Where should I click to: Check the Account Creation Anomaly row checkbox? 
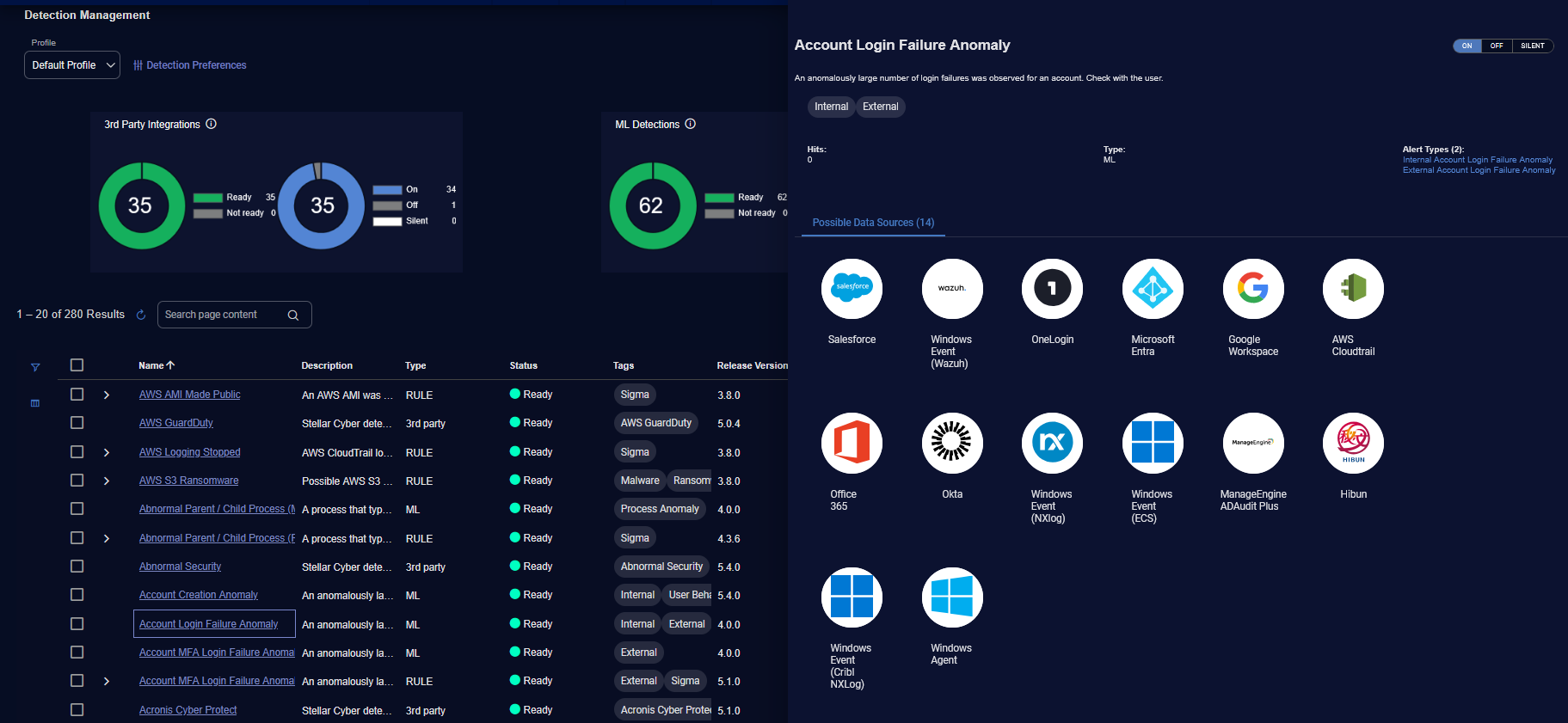(77, 595)
